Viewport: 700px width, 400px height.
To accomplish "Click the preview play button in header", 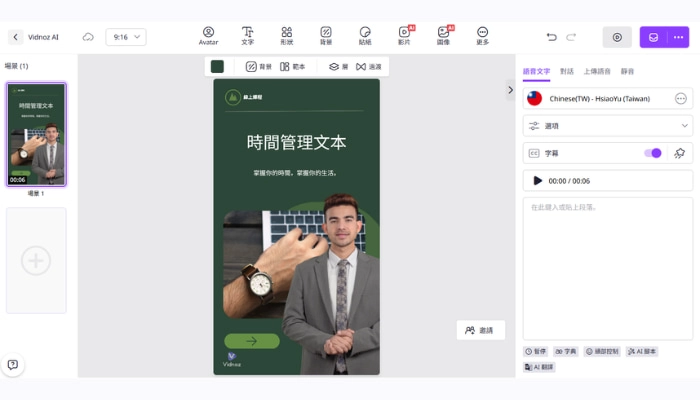I will 617,37.
